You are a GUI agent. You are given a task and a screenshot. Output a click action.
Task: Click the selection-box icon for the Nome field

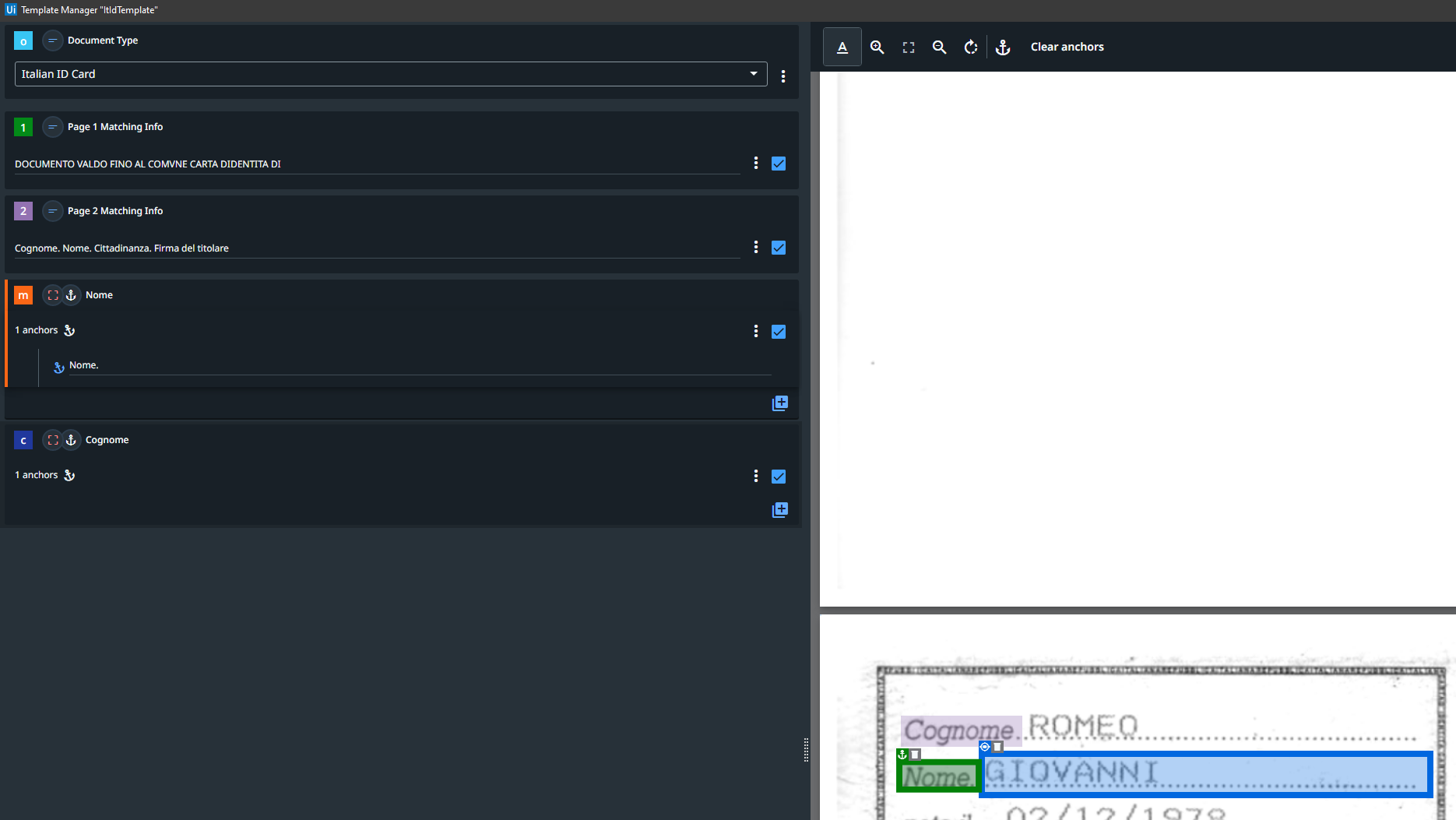(x=52, y=295)
